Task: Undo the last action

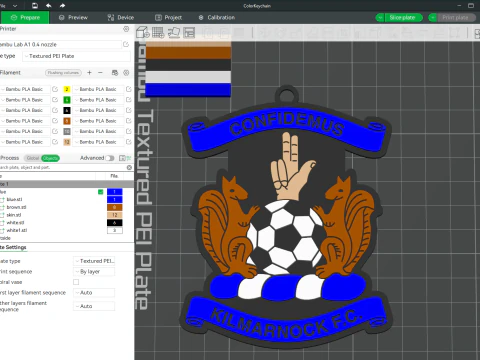Action: click(x=49, y=5)
